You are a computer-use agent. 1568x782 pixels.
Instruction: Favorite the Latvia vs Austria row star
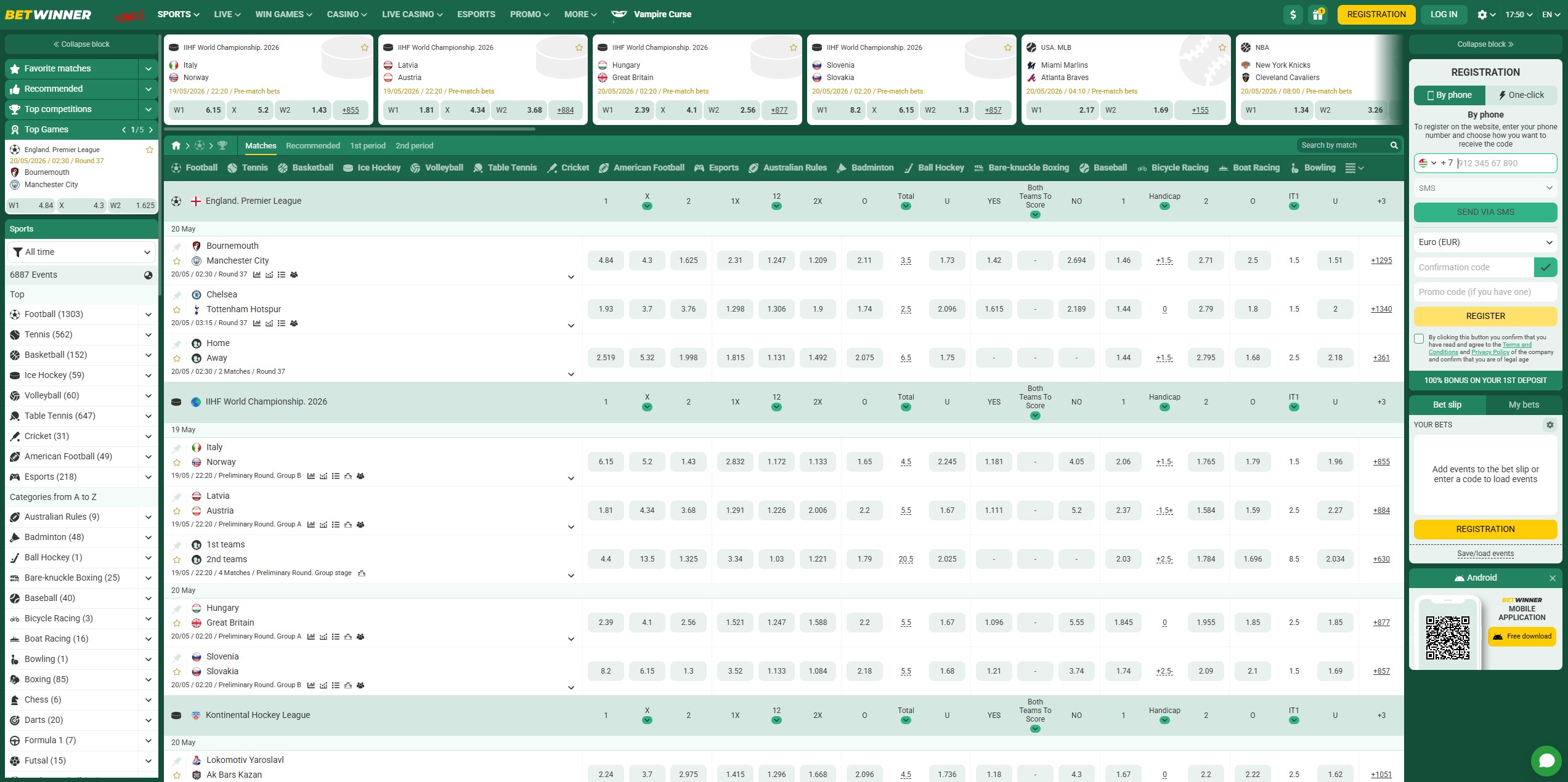(177, 511)
